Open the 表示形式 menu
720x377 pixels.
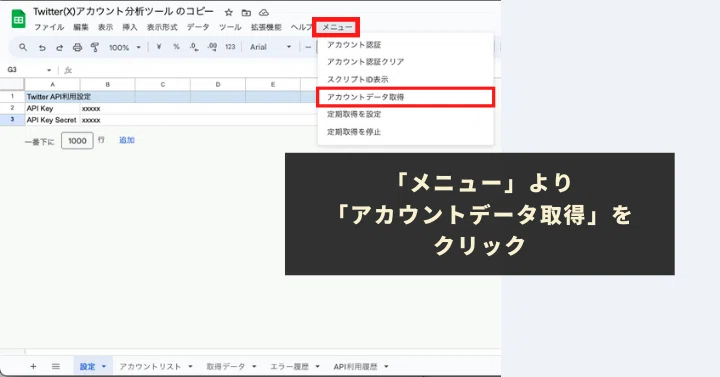click(x=162, y=27)
